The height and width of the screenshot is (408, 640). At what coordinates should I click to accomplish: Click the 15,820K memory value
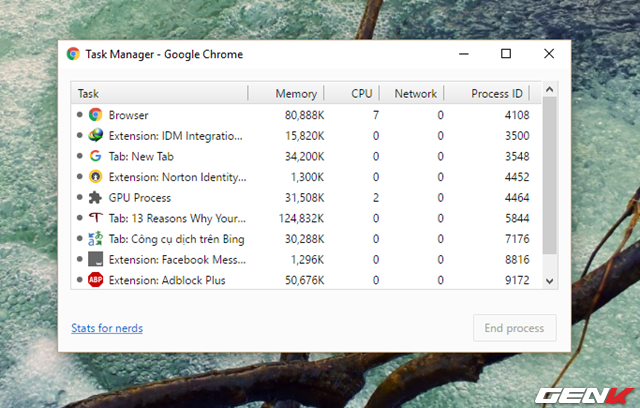[x=304, y=136]
